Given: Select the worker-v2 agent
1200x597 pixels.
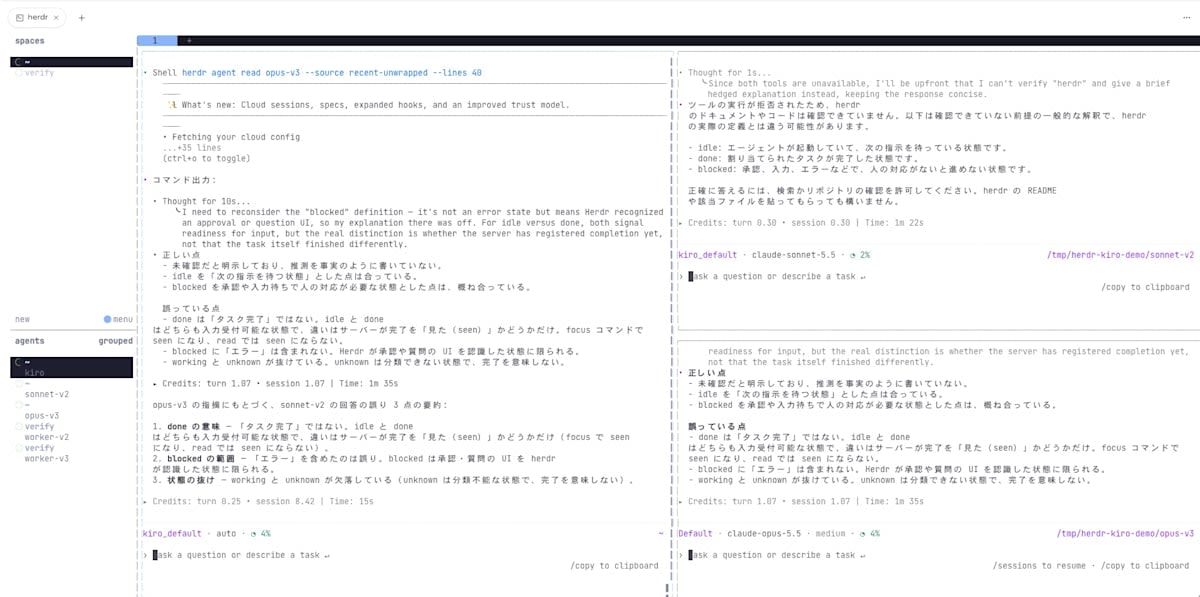Looking at the screenshot, I should [x=47, y=437].
